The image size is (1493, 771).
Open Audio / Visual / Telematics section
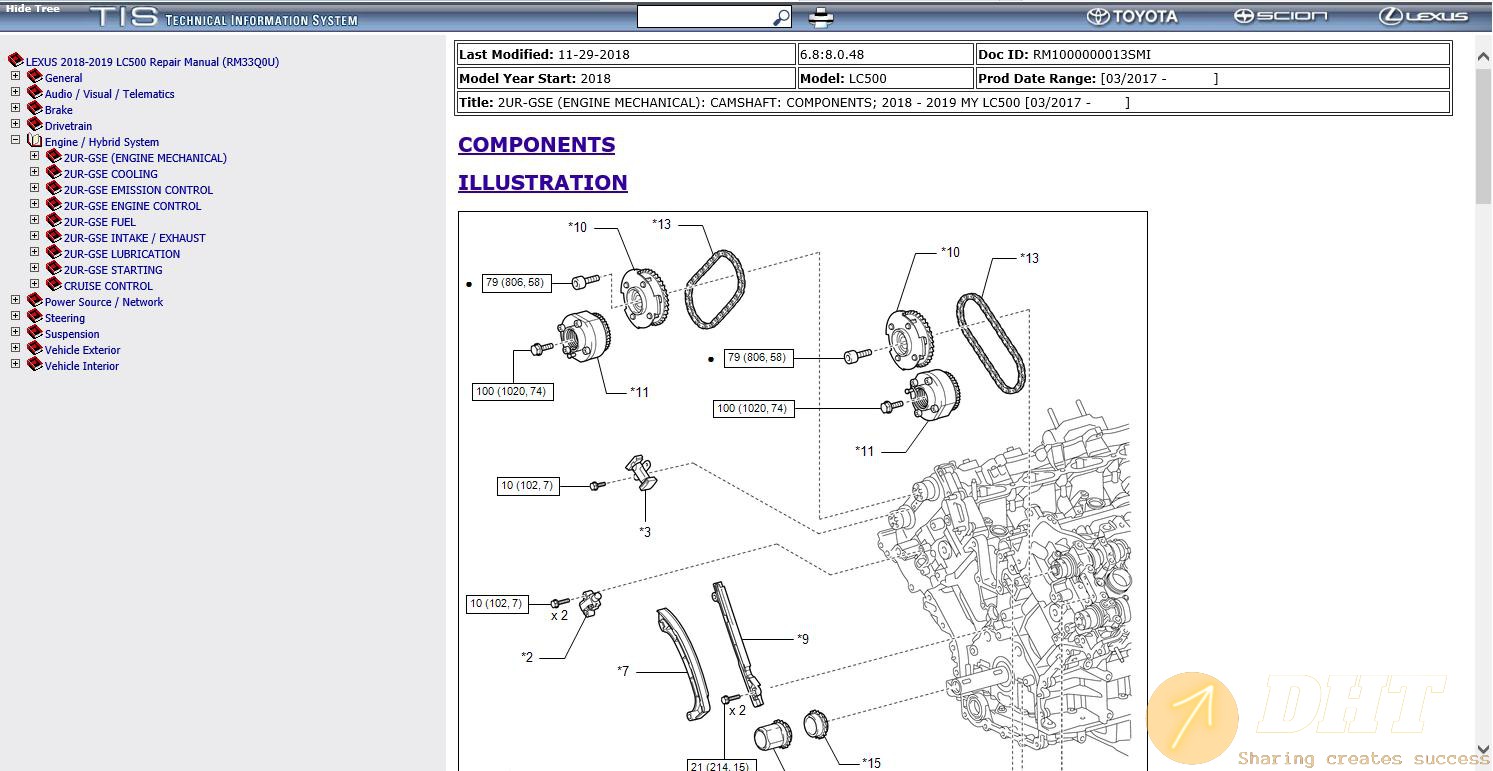109,94
